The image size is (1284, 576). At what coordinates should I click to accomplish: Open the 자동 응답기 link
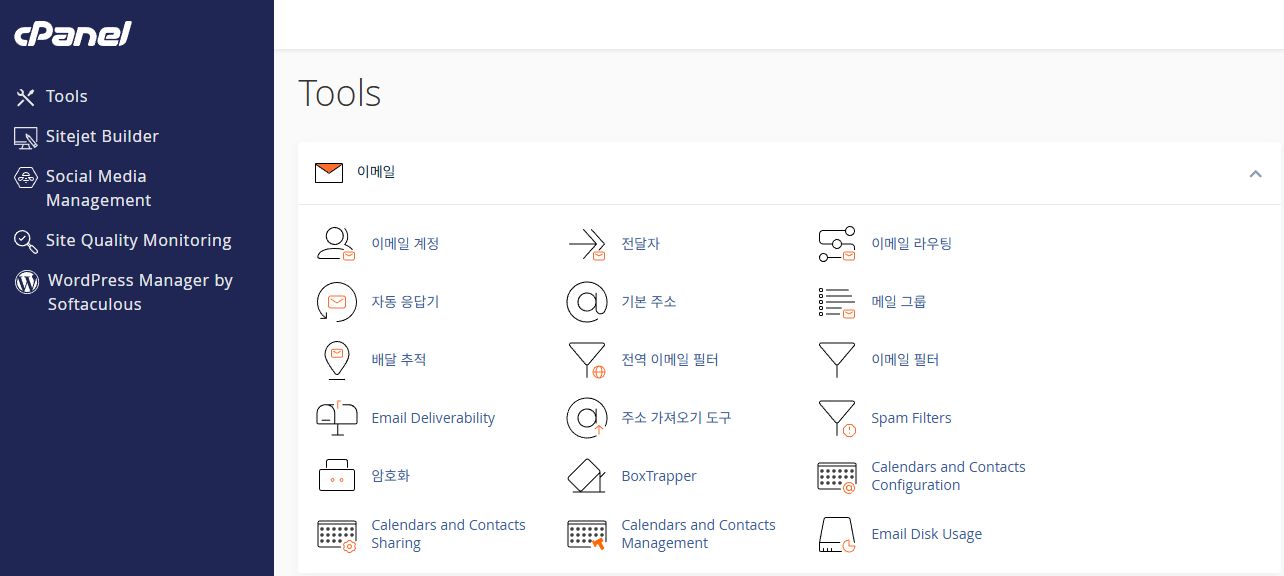[405, 302]
